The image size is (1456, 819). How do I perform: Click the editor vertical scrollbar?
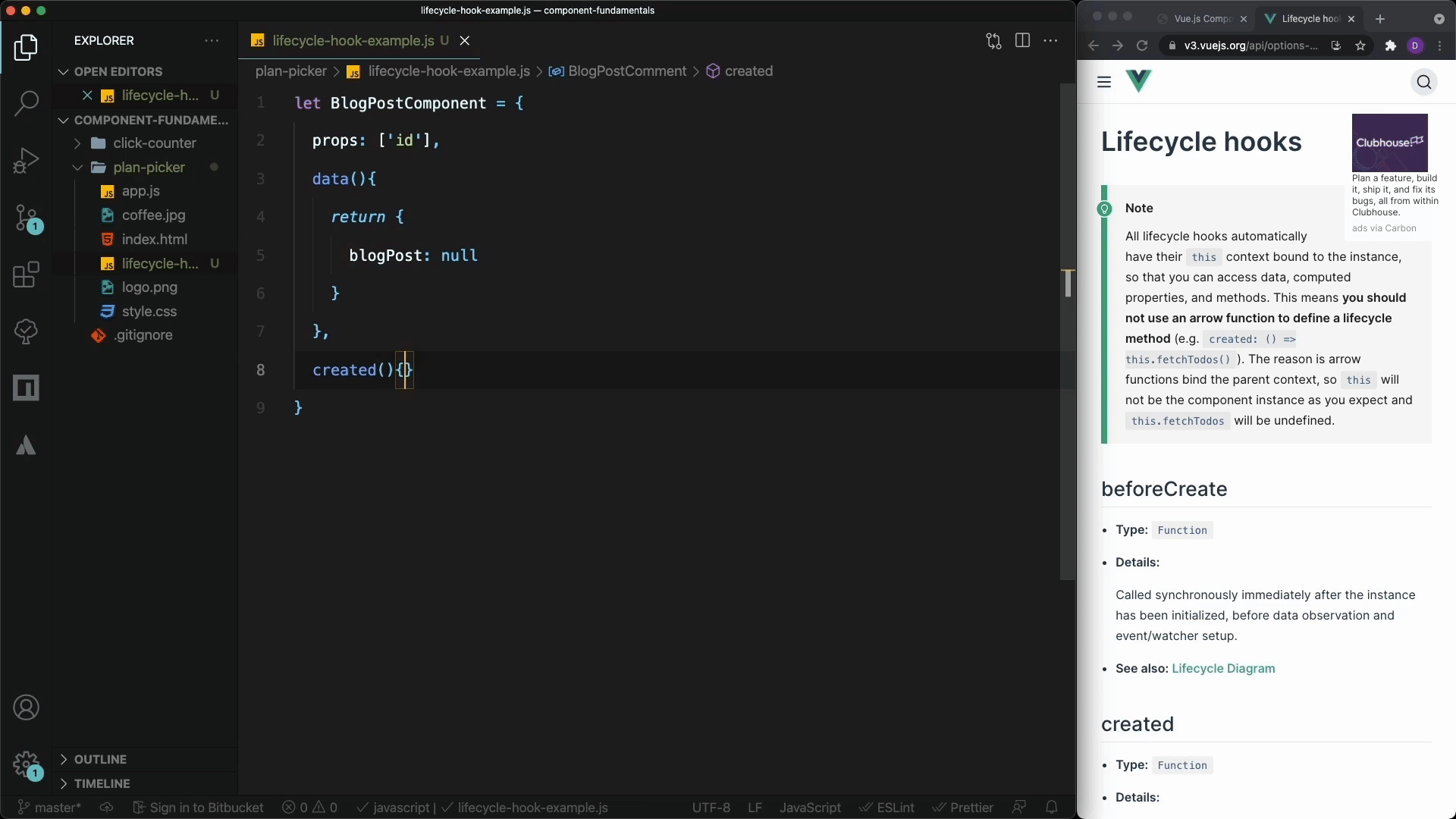click(1068, 332)
